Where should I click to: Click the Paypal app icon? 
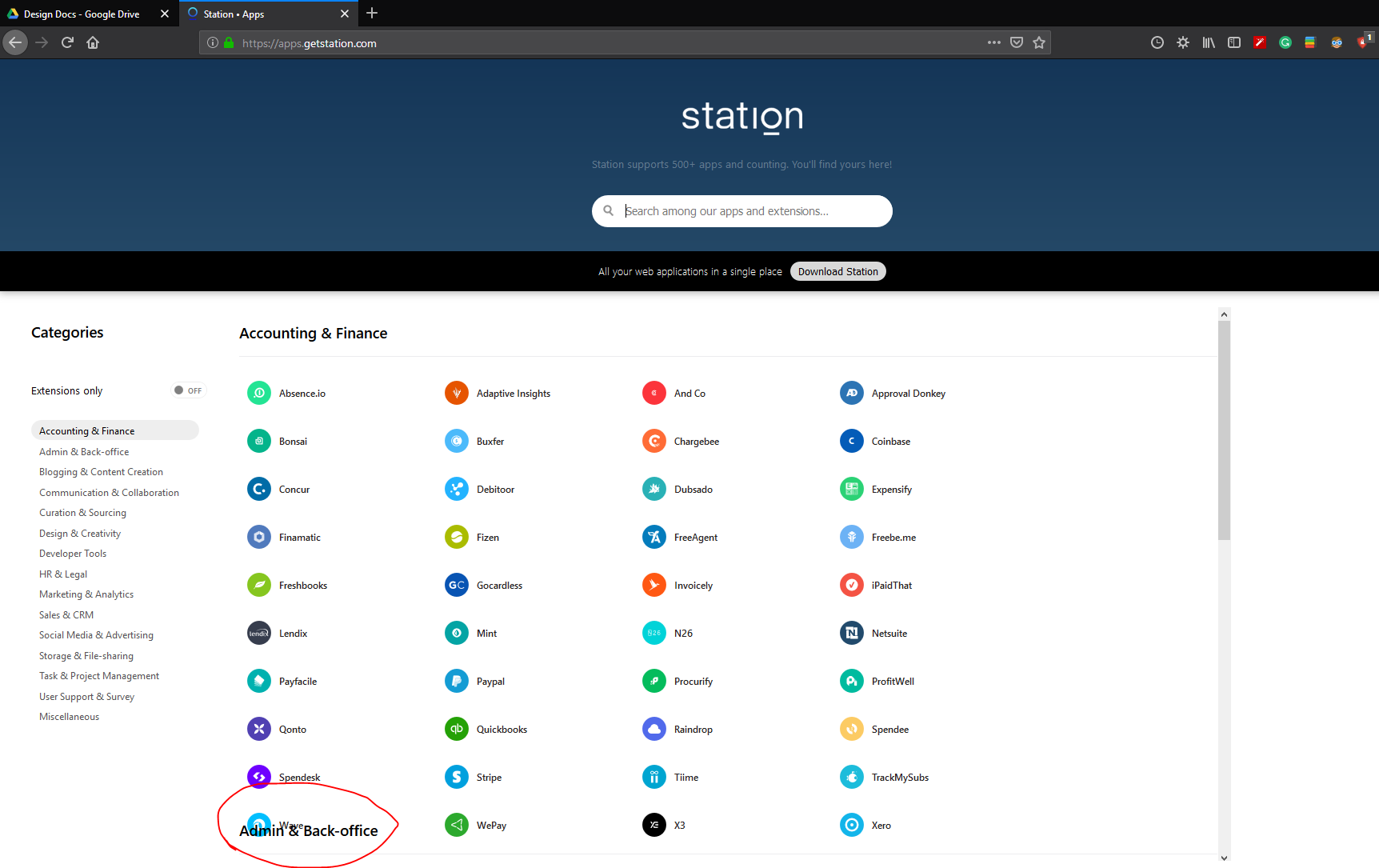click(457, 681)
